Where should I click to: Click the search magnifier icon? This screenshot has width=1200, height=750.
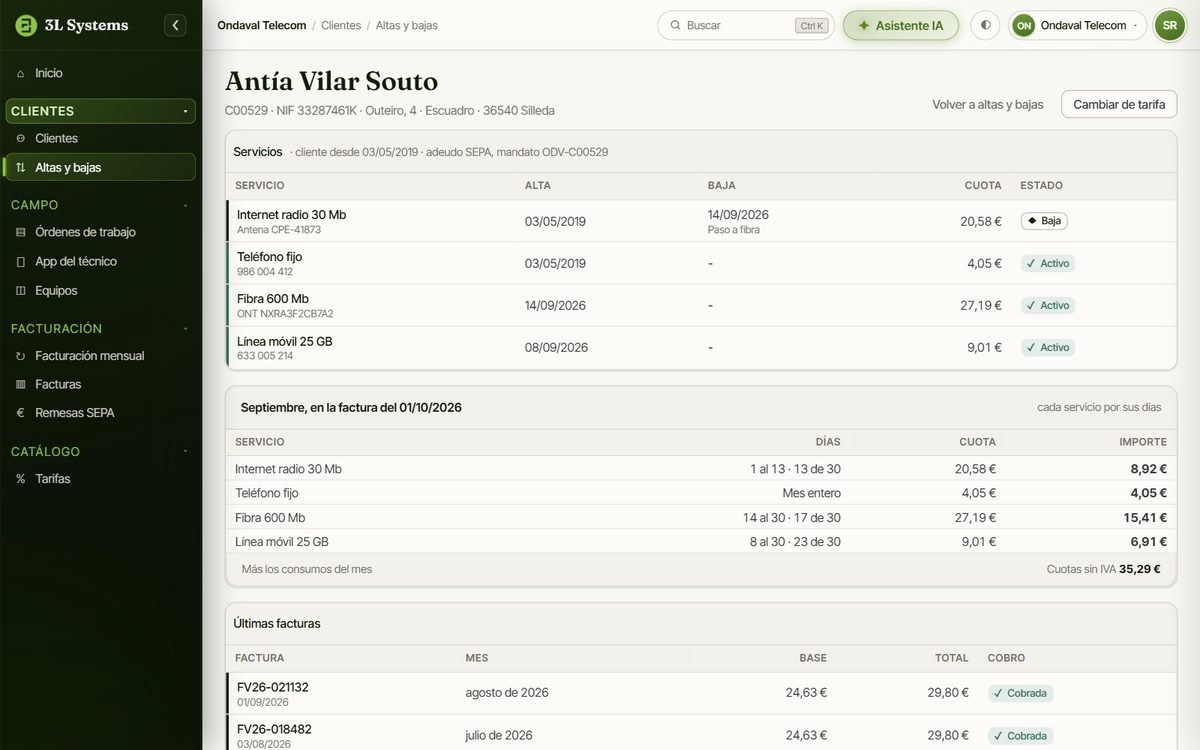675,25
